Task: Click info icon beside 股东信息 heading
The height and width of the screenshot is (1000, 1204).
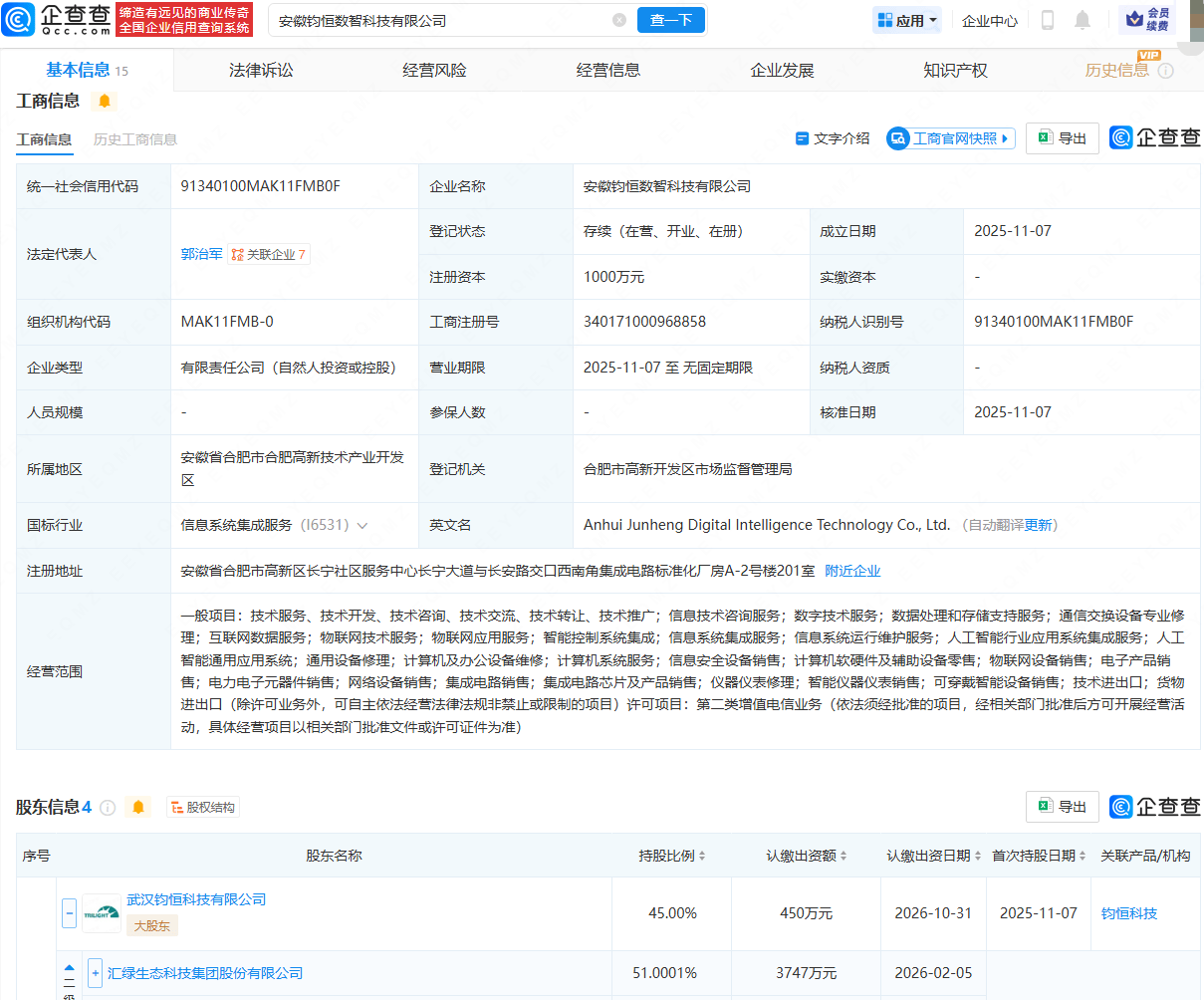Action: click(x=108, y=807)
